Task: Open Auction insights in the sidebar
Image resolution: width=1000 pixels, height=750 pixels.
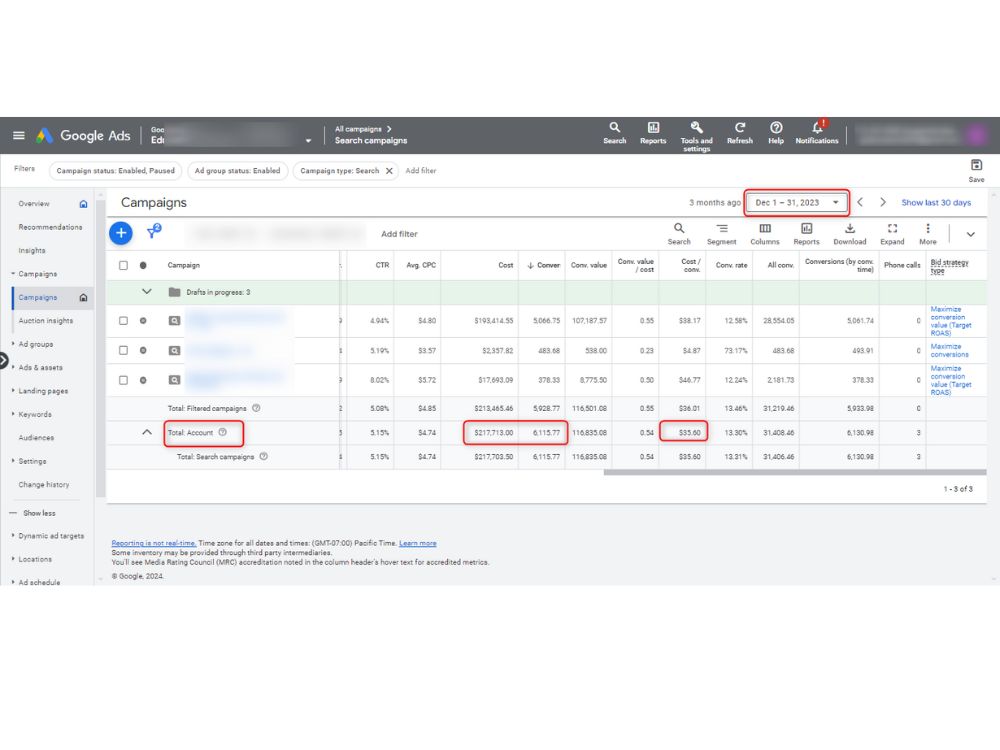Action: (45, 321)
